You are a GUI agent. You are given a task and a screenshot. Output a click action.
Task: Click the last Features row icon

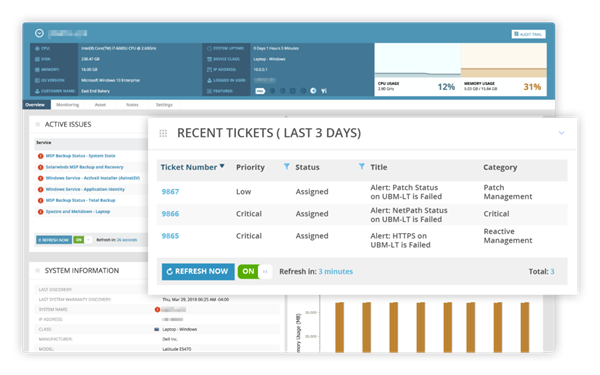pos(324,91)
